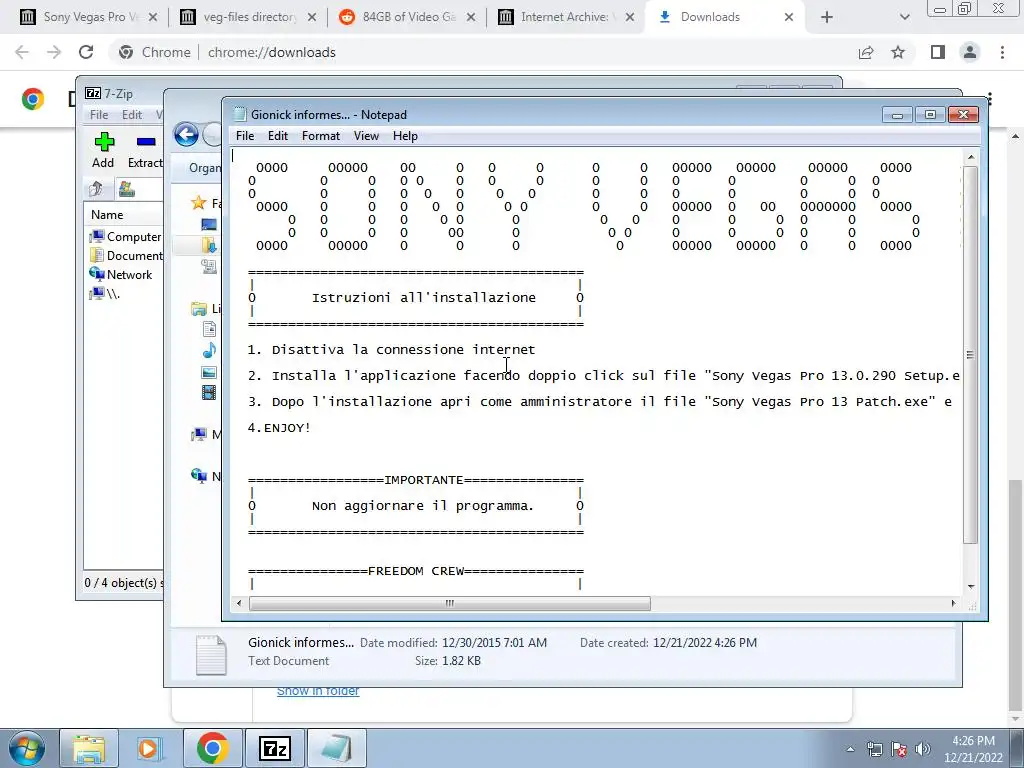
Task: Click Notepad vertical scrollbar down arrow
Action: tap(970, 586)
